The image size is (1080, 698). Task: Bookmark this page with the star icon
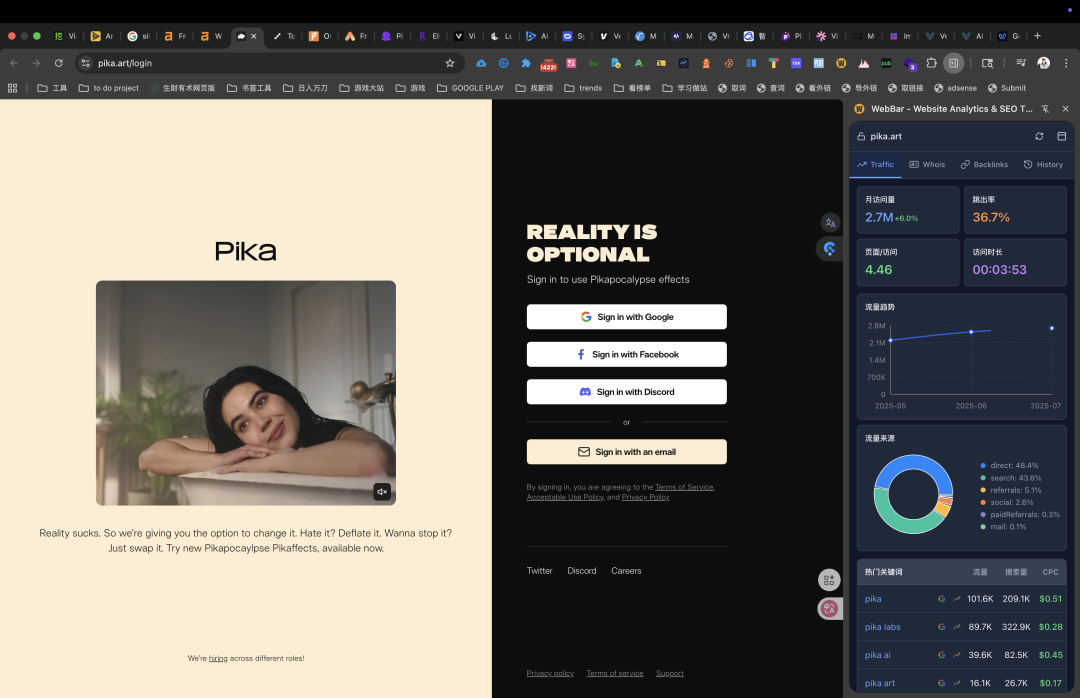pos(450,63)
